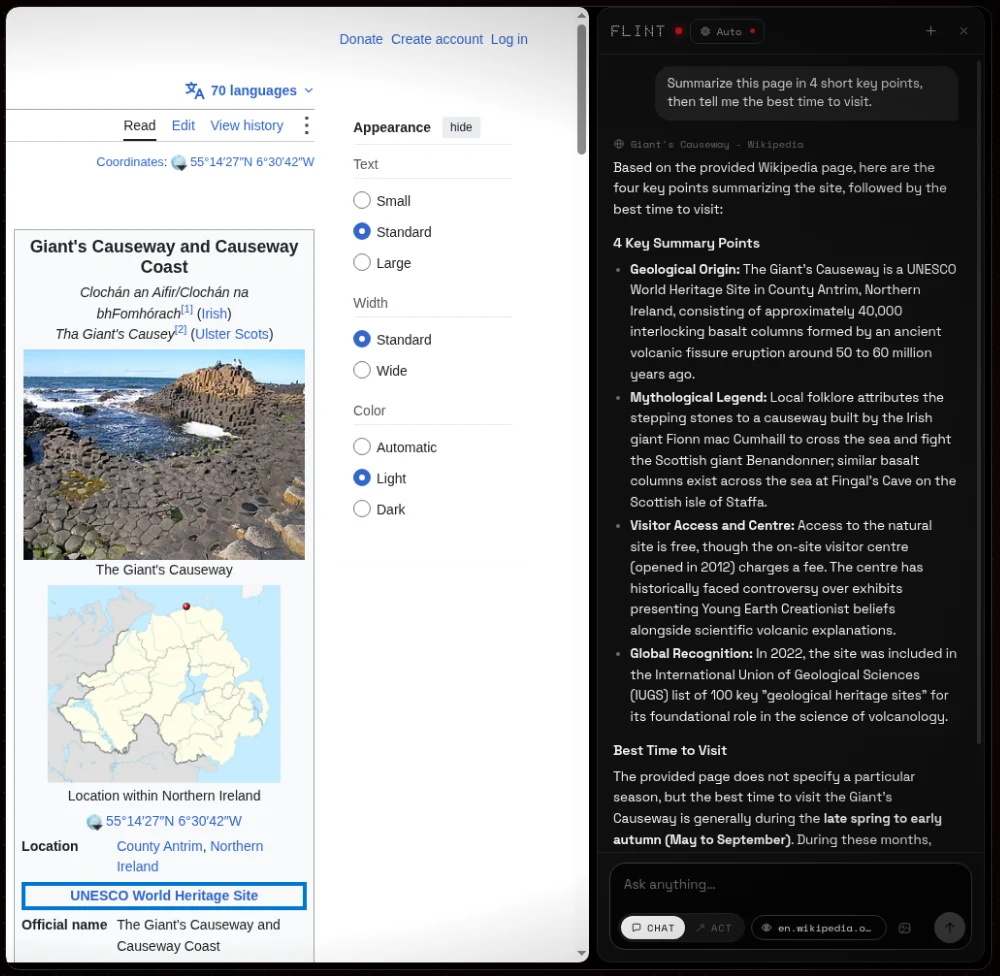Click footnote reference [2]
The height and width of the screenshot is (976, 1000).
180,330
